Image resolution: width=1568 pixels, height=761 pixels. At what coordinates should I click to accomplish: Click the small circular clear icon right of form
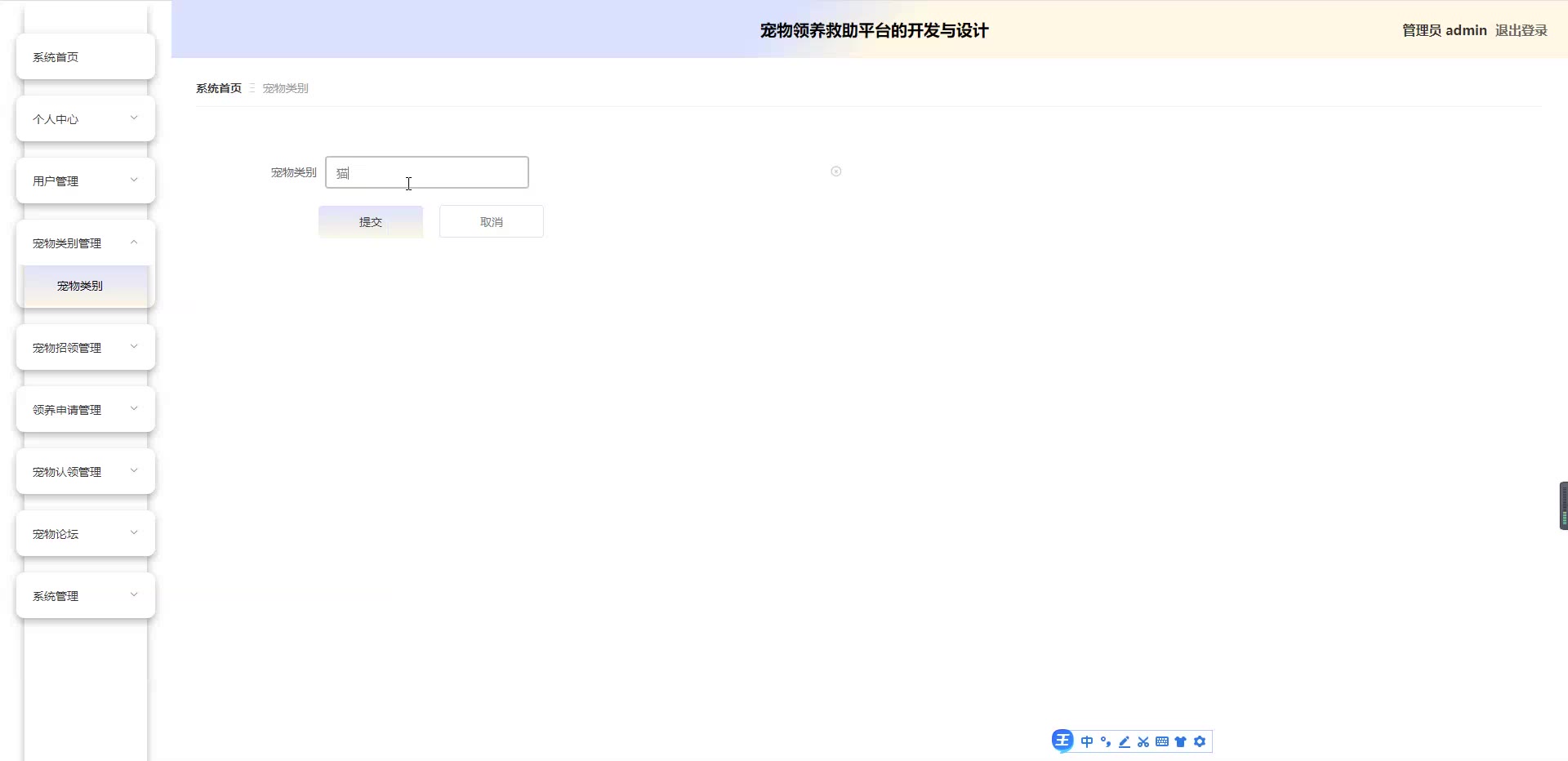tap(836, 171)
